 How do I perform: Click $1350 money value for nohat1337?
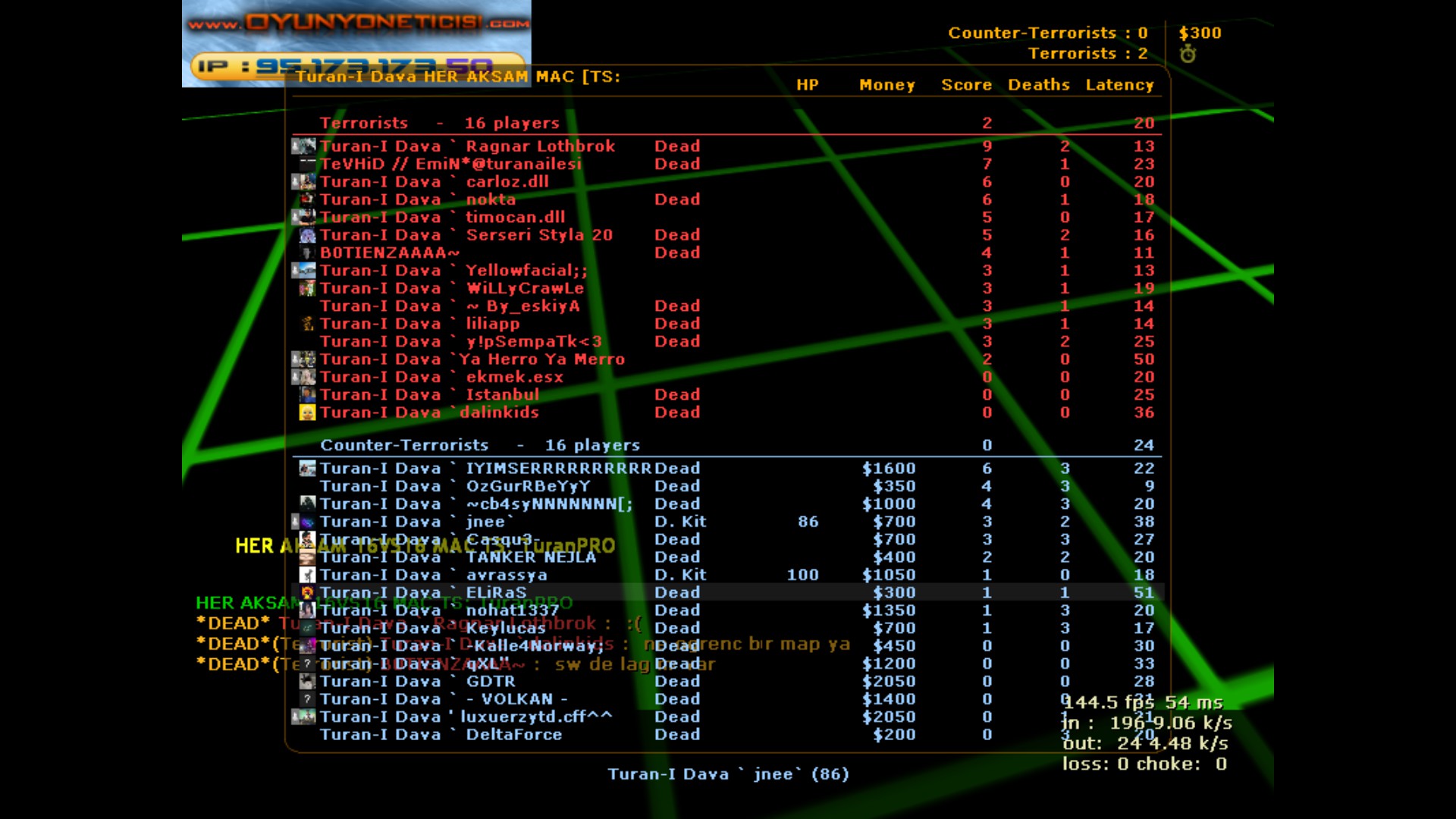tap(889, 610)
